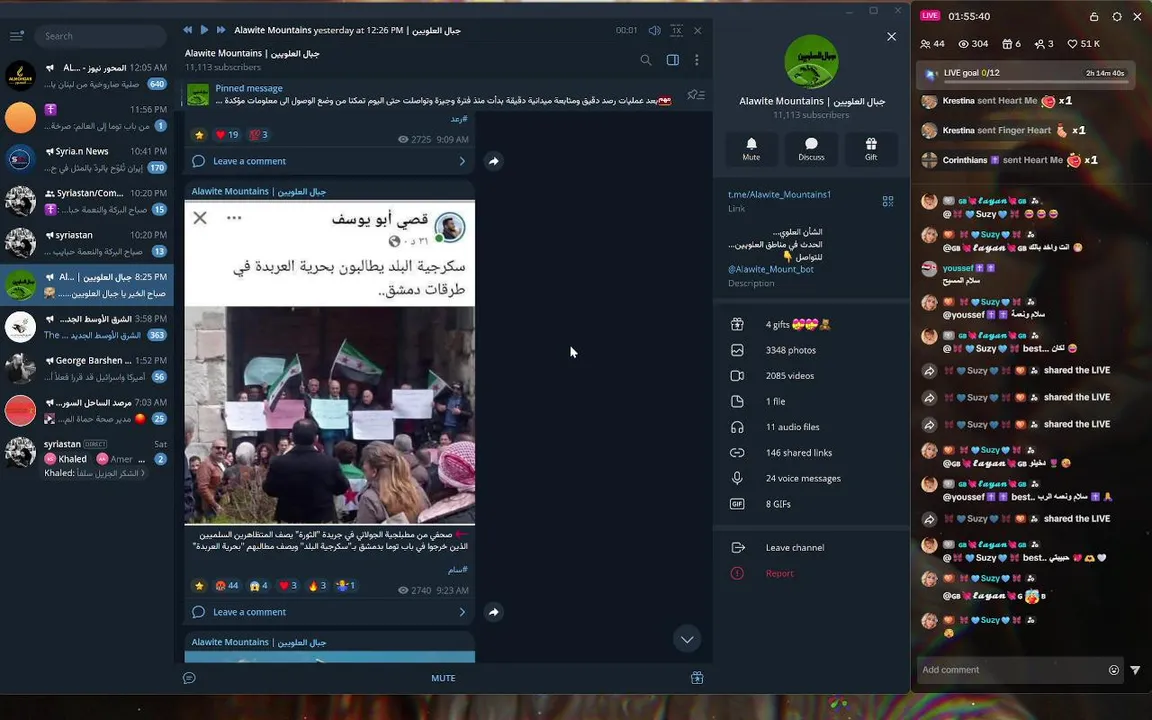Open emoji picker in LIVE comment box
The image size is (1152, 720).
(x=1114, y=670)
